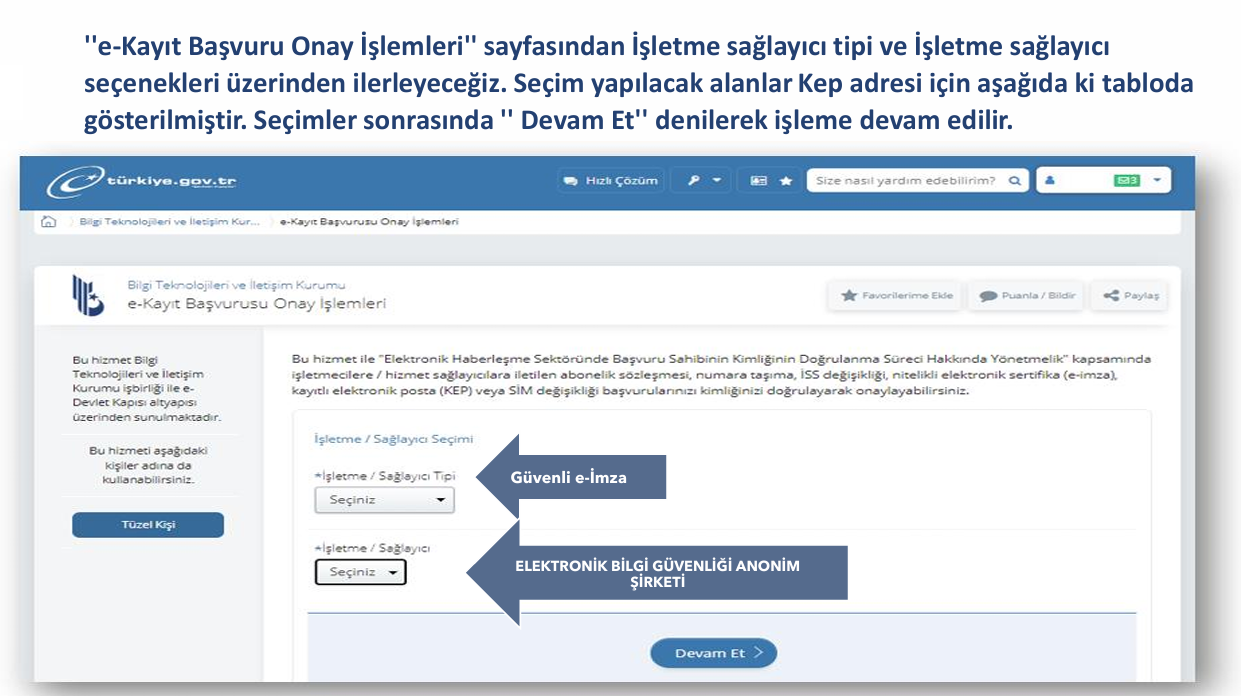Screen dimensions: 1241x696
Task: Click Puanla / Bildir button
Action: 1027,296
